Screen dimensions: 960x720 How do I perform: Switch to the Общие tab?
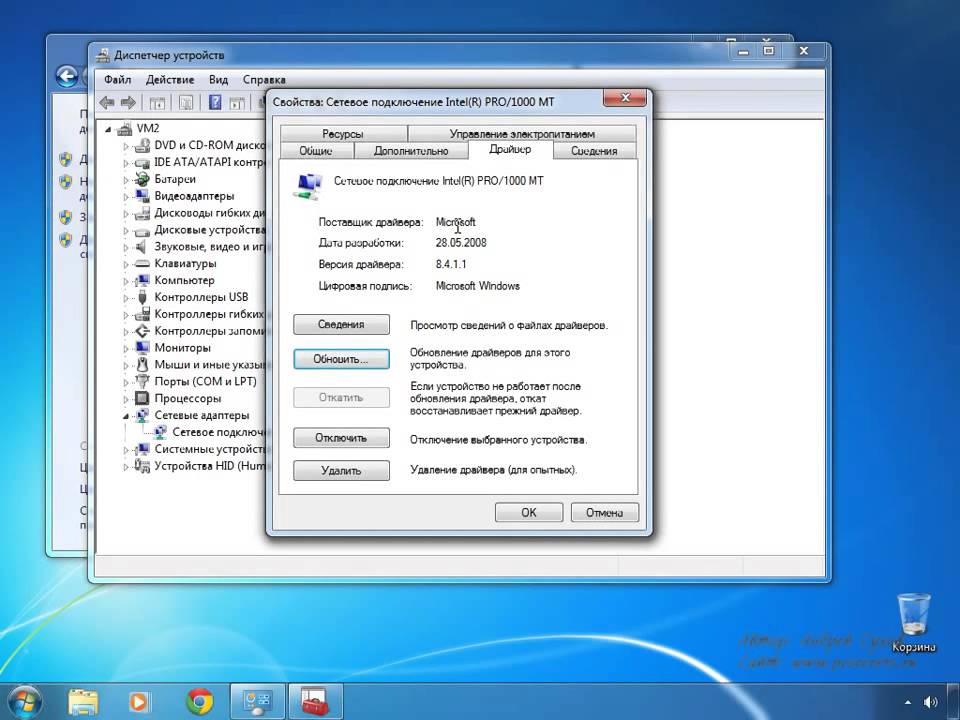316,151
